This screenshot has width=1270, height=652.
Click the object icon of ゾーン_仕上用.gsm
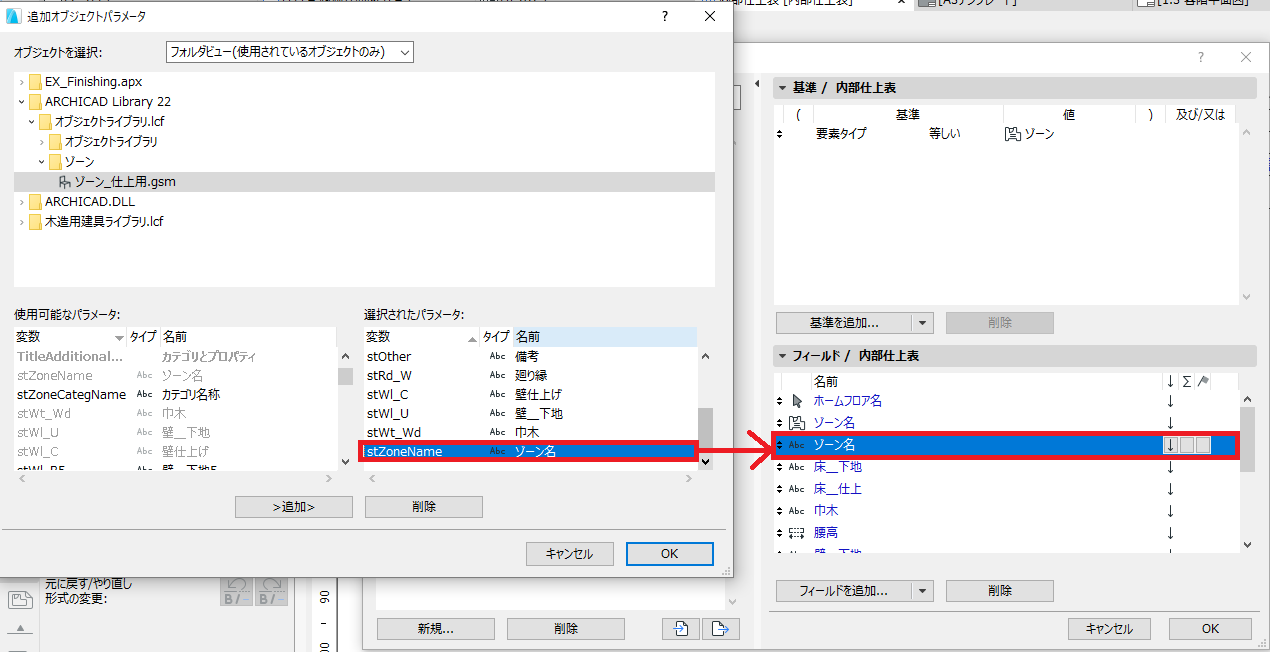(x=64, y=182)
